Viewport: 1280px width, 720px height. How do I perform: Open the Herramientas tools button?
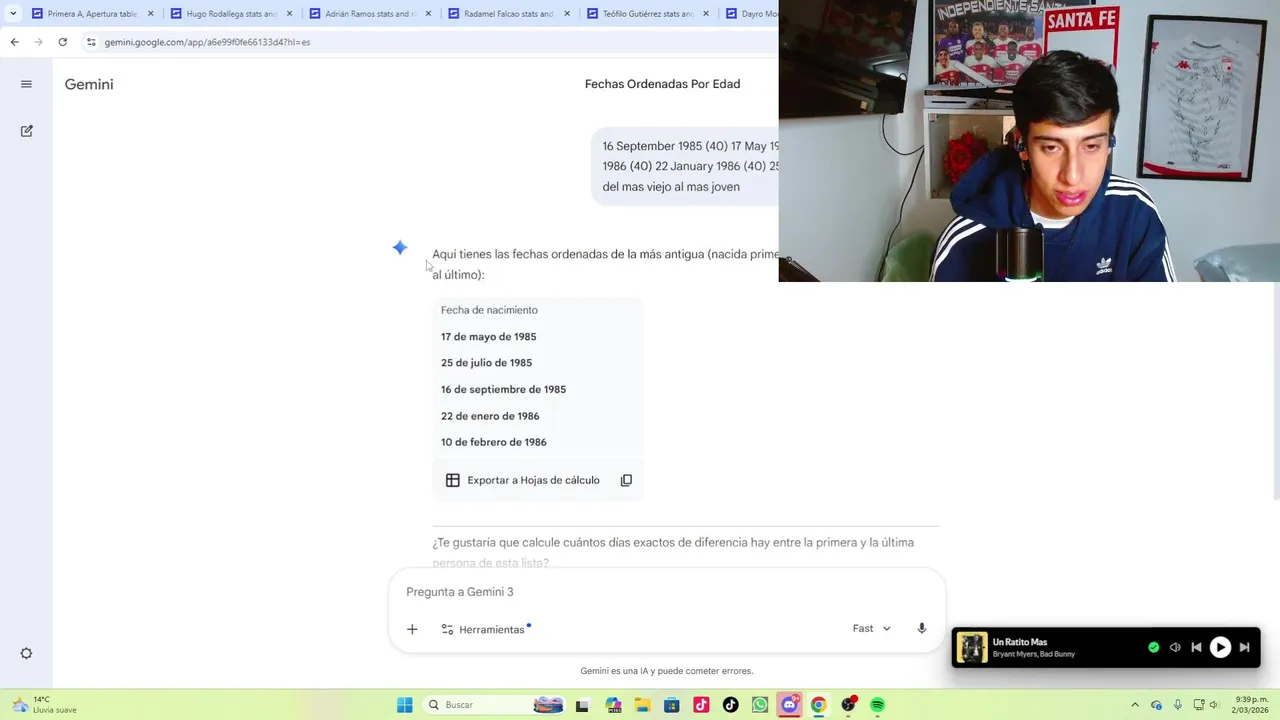click(x=485, y=629)
